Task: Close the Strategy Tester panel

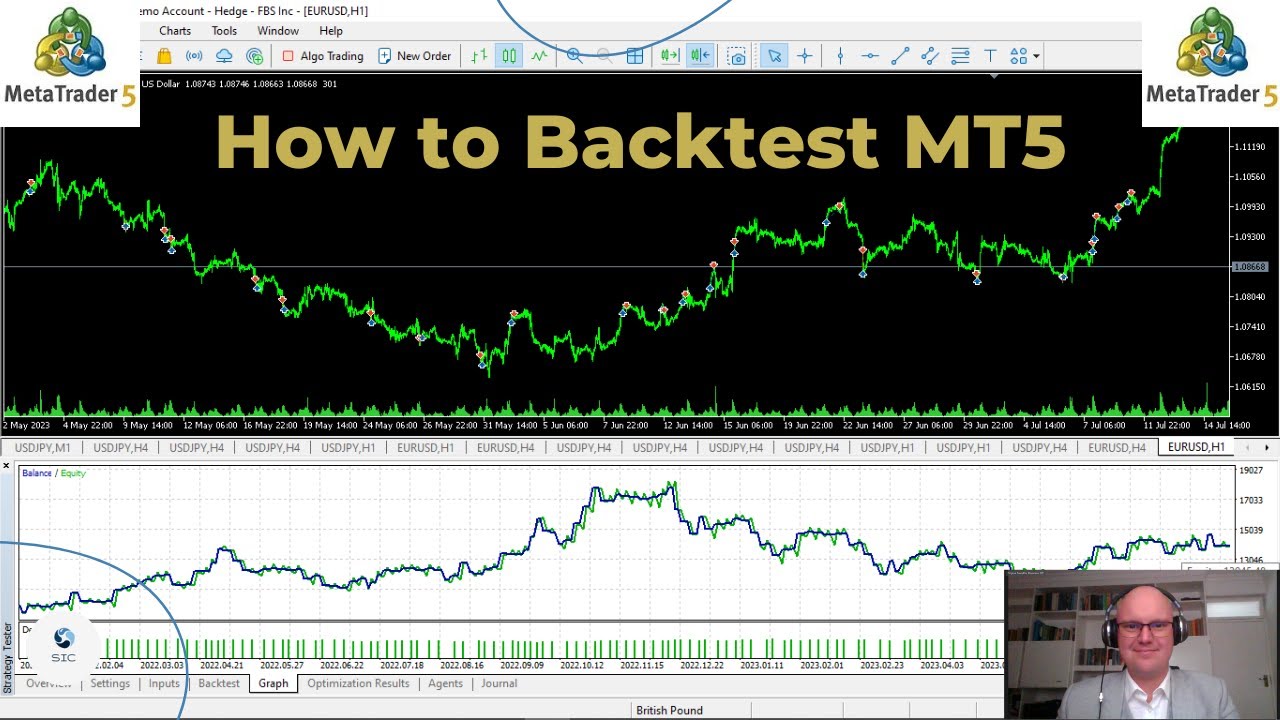Action: pyautogui.click(x=6, y=466)
